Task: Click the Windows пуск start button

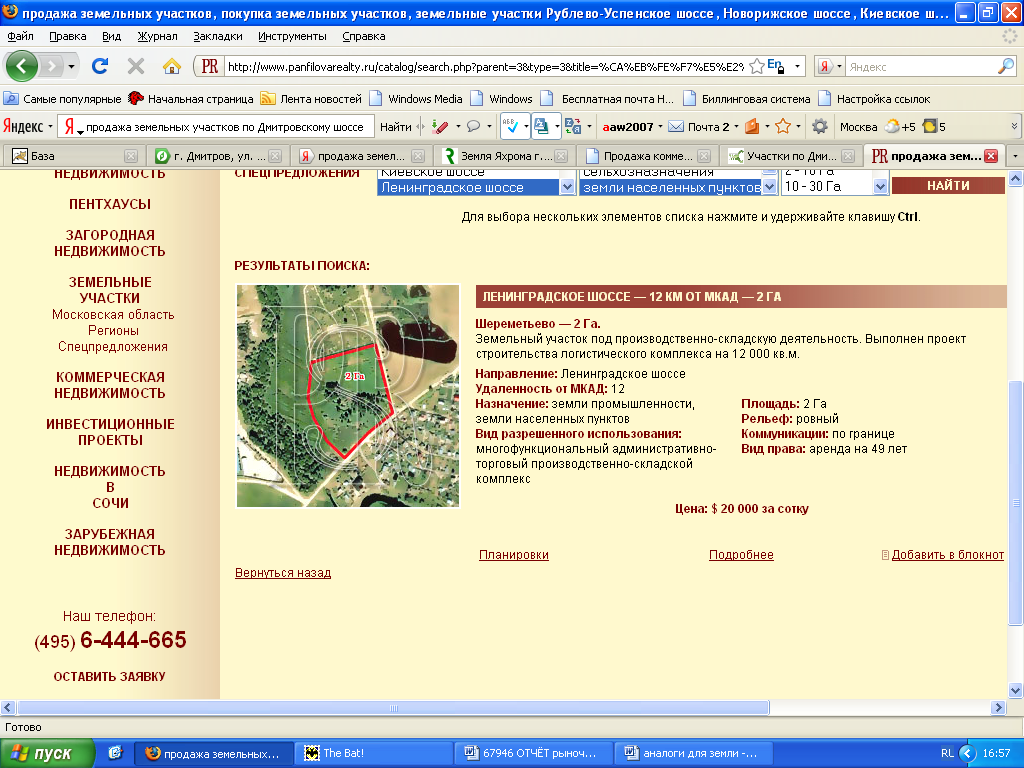Action: (47, 753)
